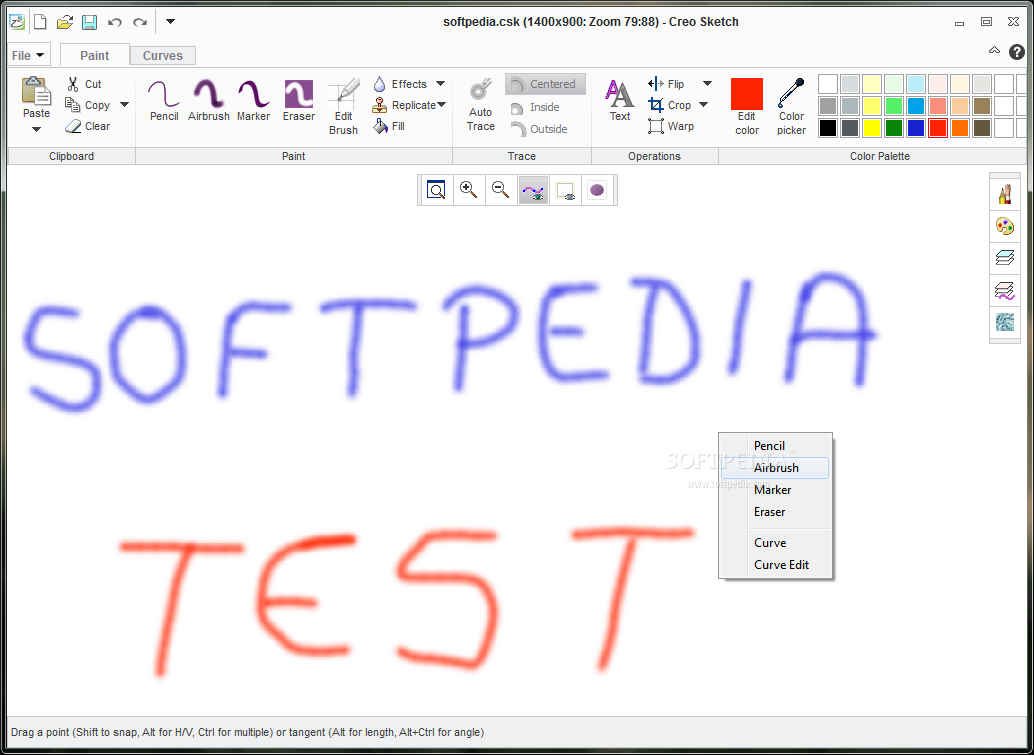Click the Save floppy disk icon

point(90,22)
